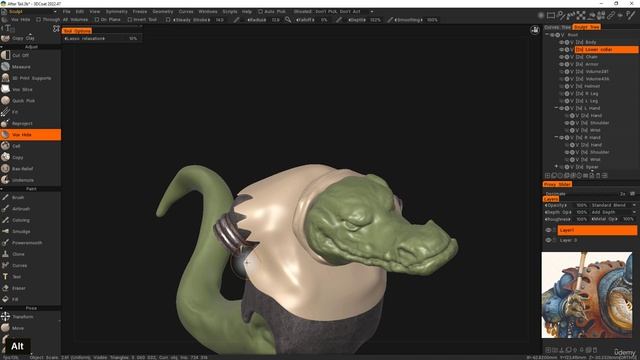This screenshot has height=360, width=640.
Task: Select the Fill tool
Action: [31, 299]
